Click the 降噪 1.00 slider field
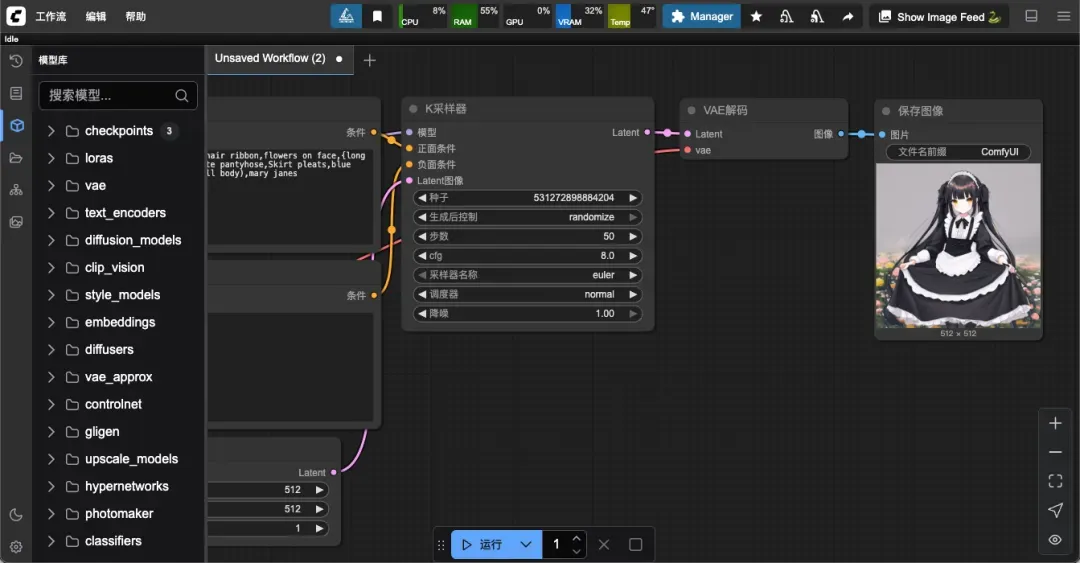The height and width of the screenshot is (563, 1080). (528, 314)
